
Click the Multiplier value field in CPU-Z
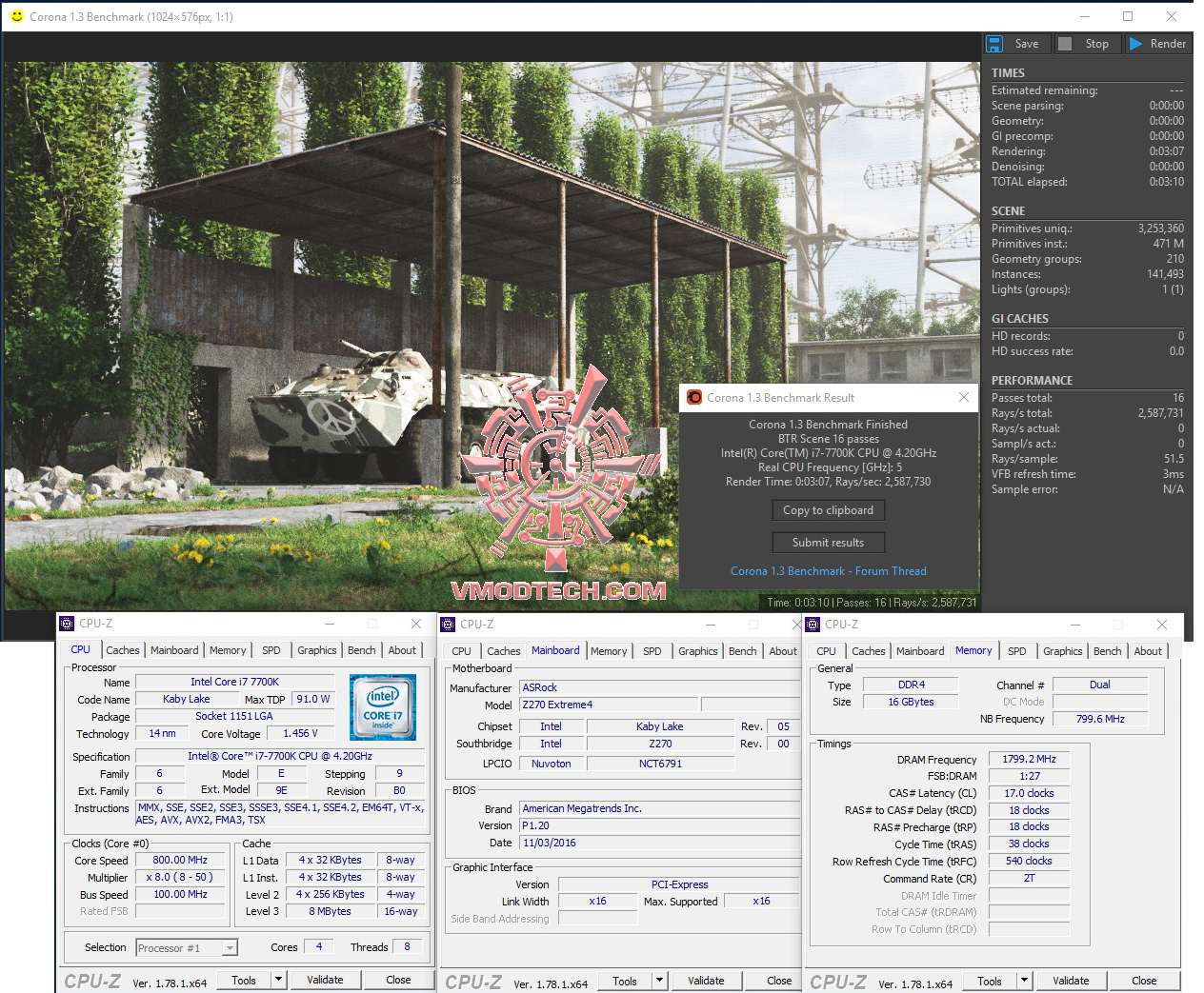pos(179,877)
